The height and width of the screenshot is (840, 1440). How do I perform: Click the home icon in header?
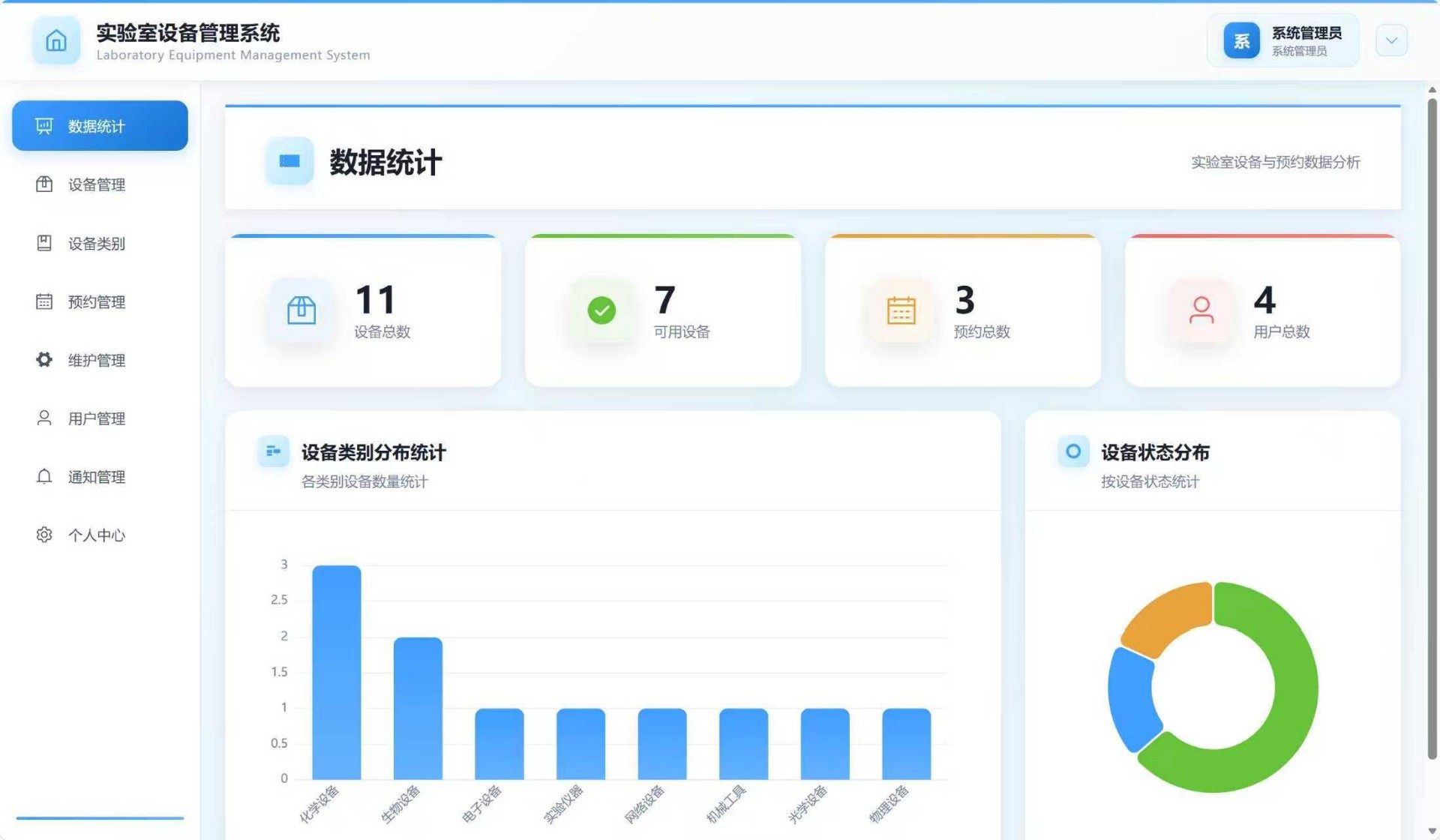click(56, 40)
